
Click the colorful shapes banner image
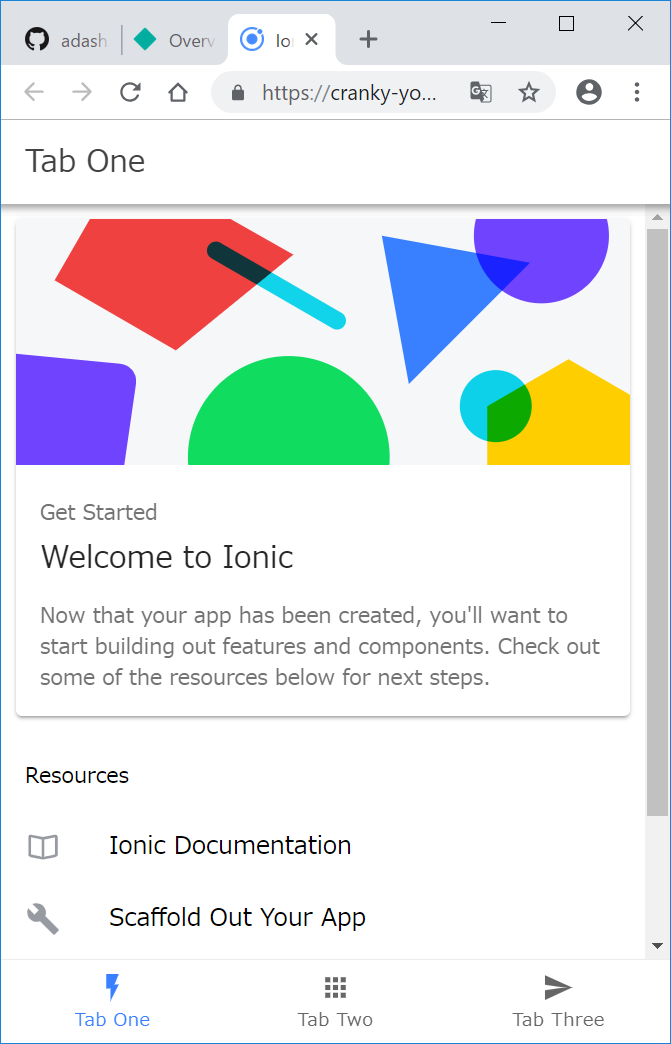[x=323, y=342]
